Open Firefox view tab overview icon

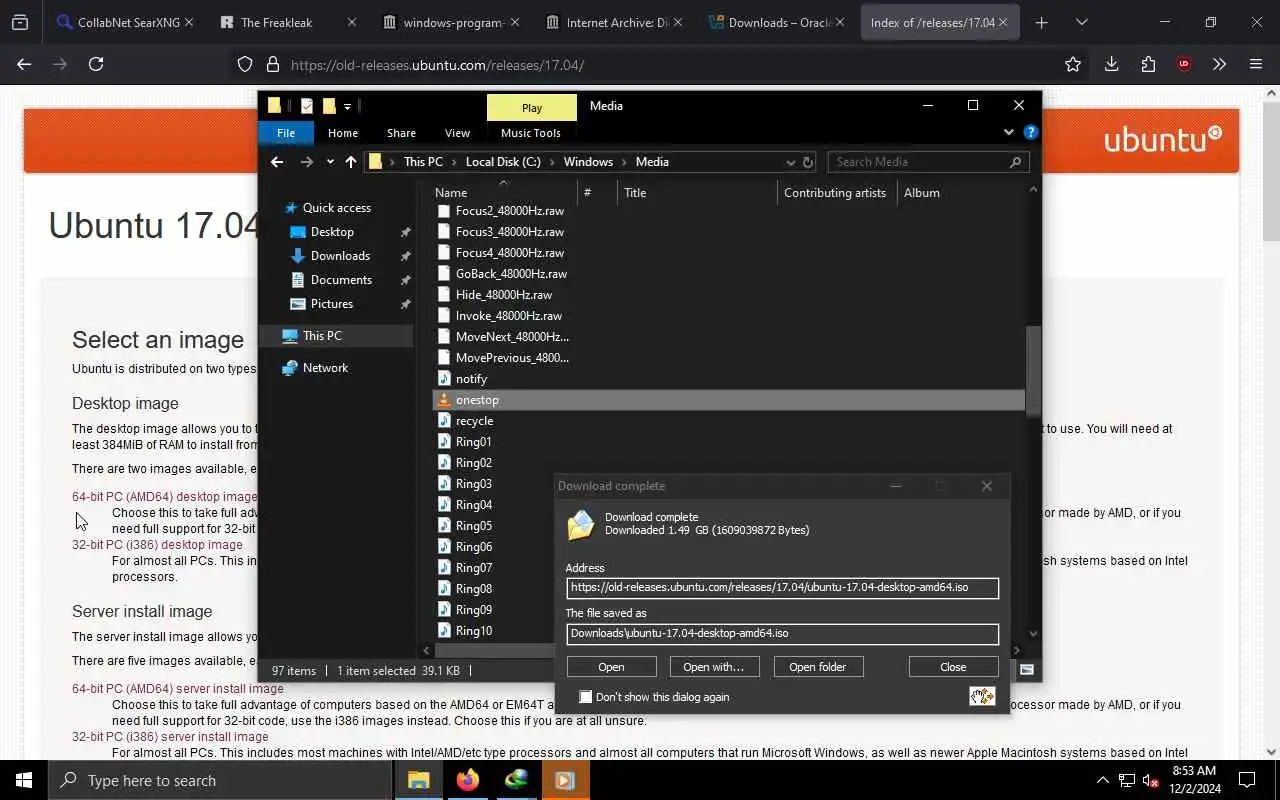click(x=20, y=22)
